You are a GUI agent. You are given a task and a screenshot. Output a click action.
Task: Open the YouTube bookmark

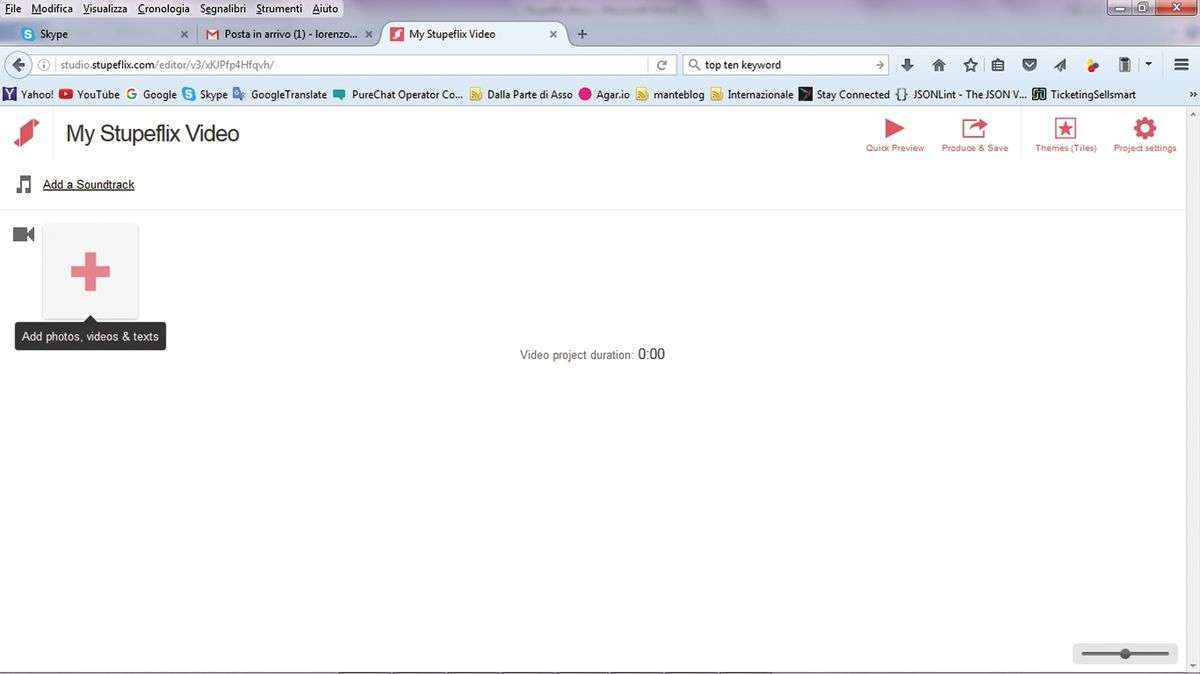[x=89, y=95]
